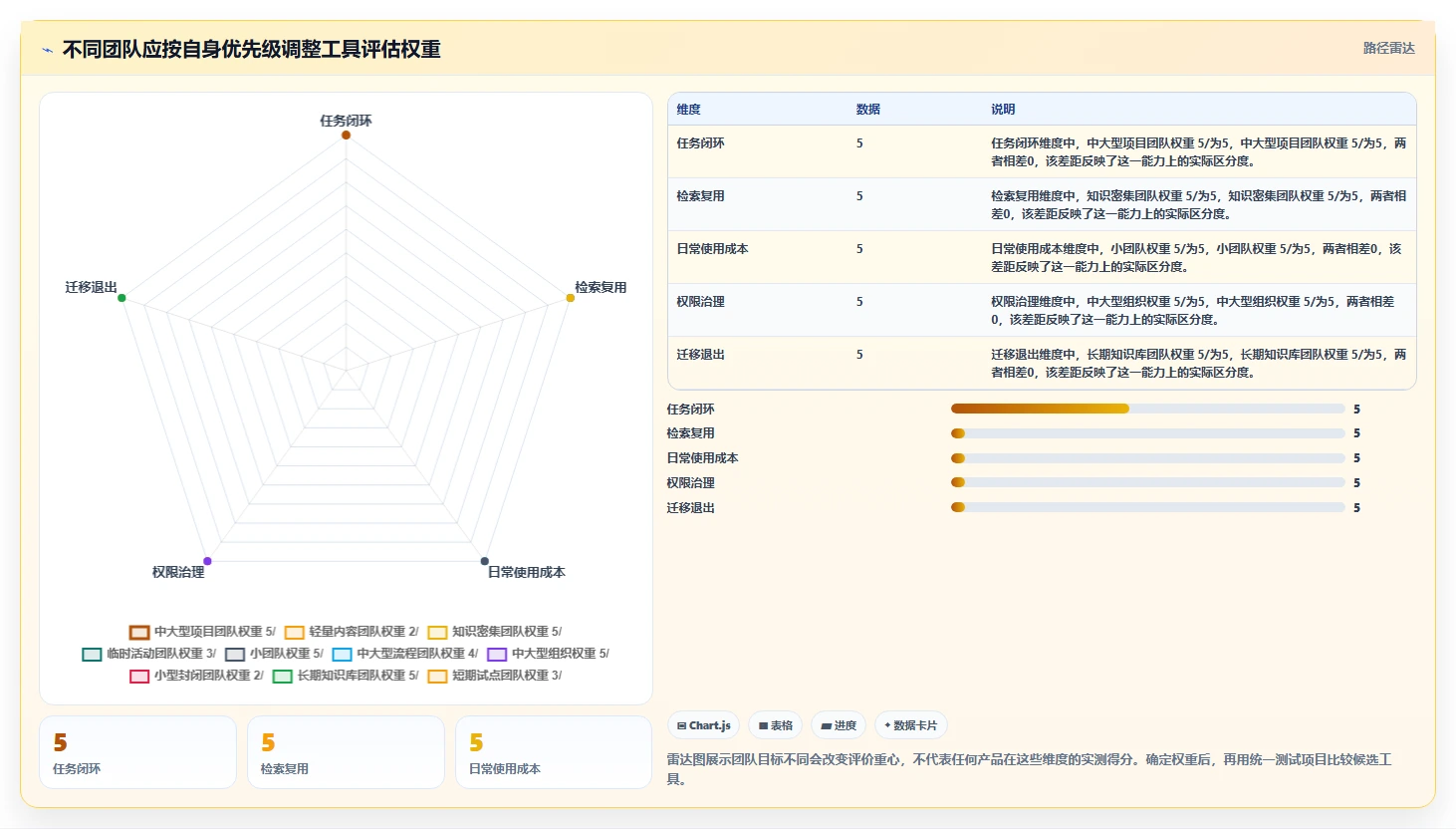Click the 权限治理 progress bar

tap(1148, 482)
